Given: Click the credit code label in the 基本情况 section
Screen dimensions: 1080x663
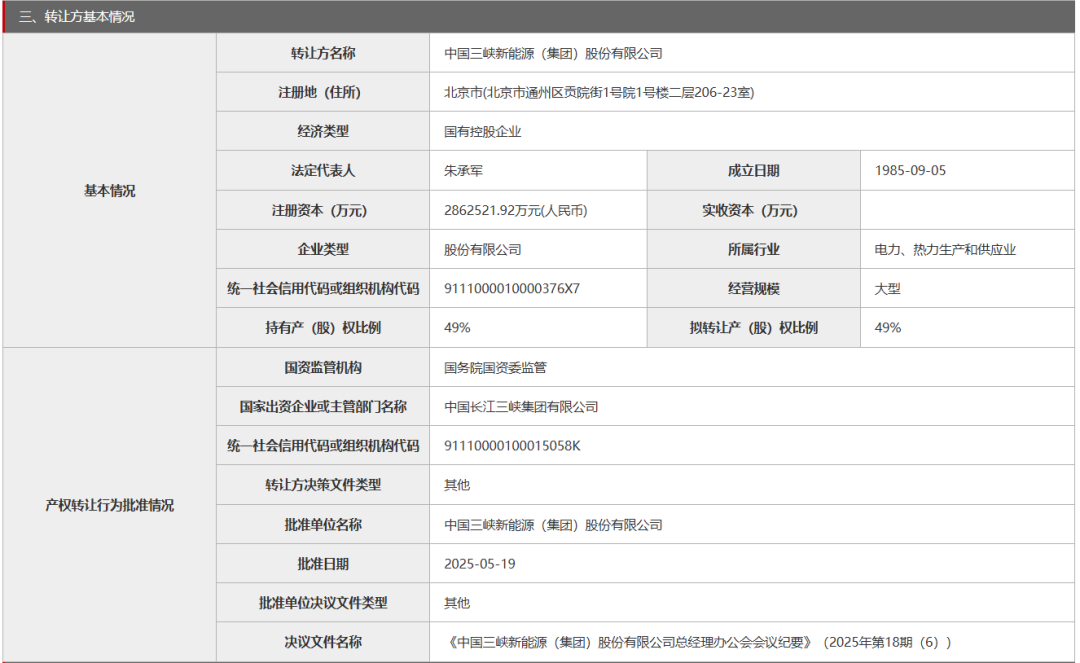Looking at the screenshot, I should tap(323, 289).
